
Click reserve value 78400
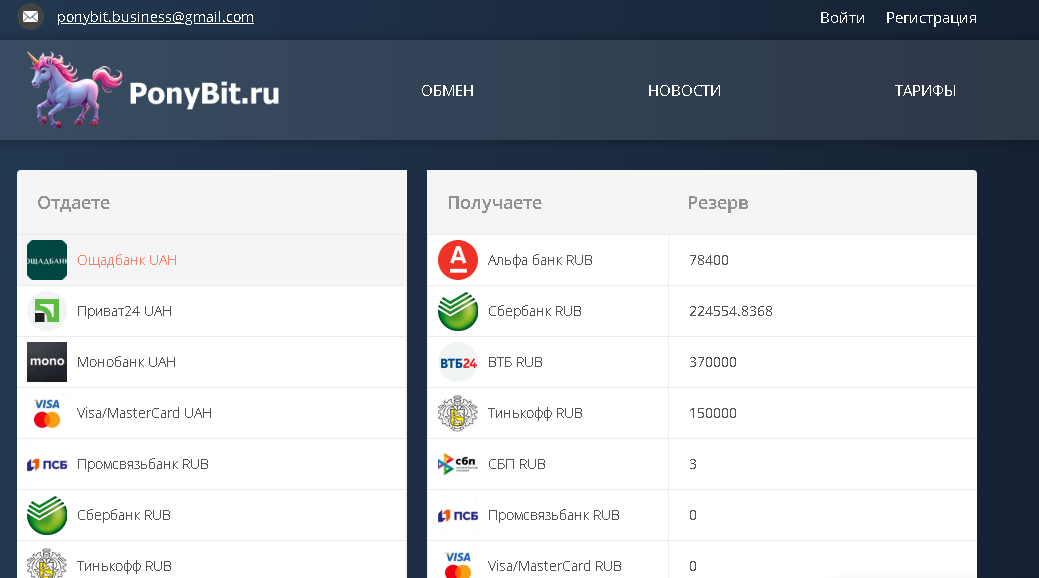[x=708, y=260]
